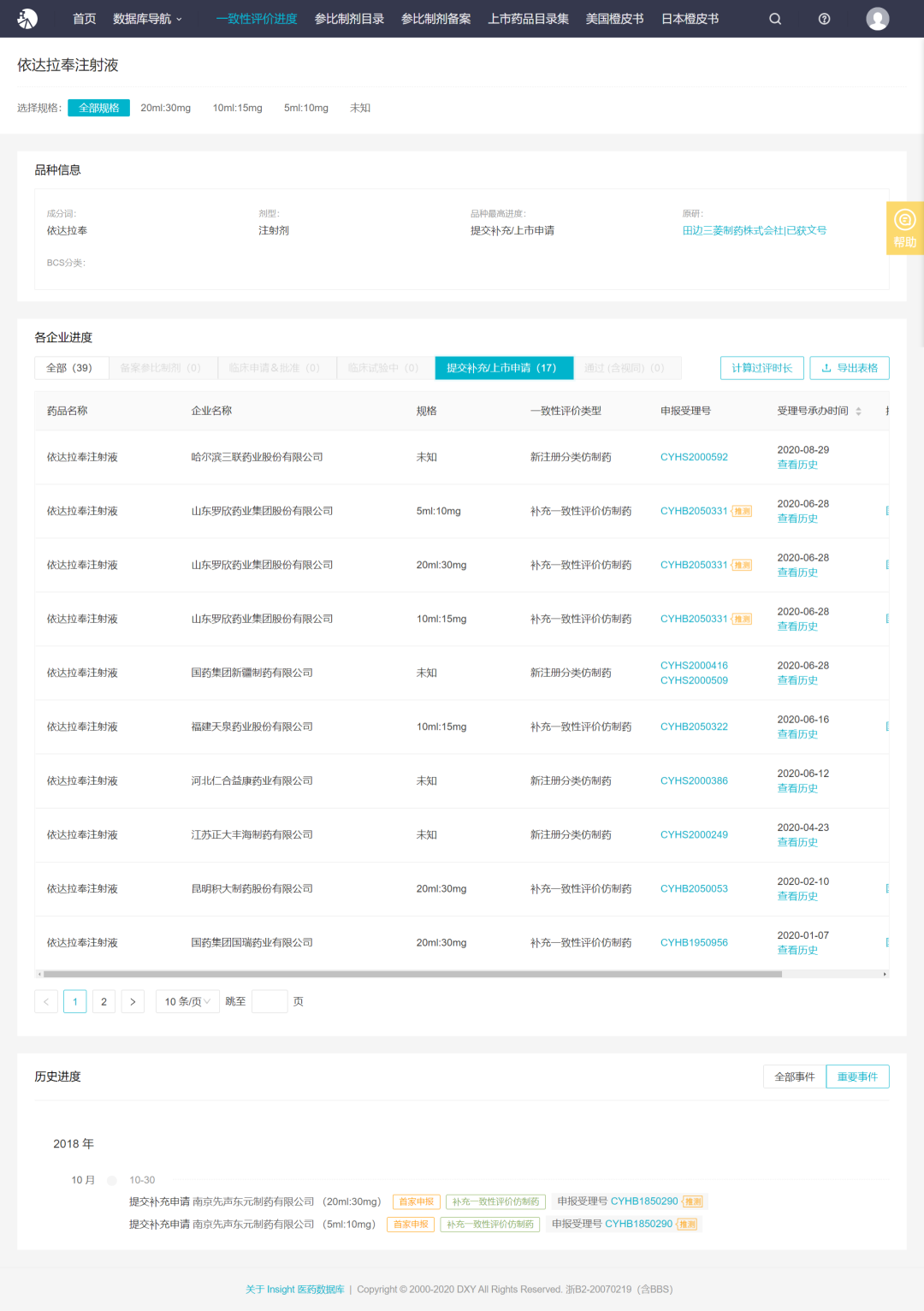Screen dimensions: 924x1311
Task: Sort by 受理号承办时间 column arrows
Action: [858, 412]
